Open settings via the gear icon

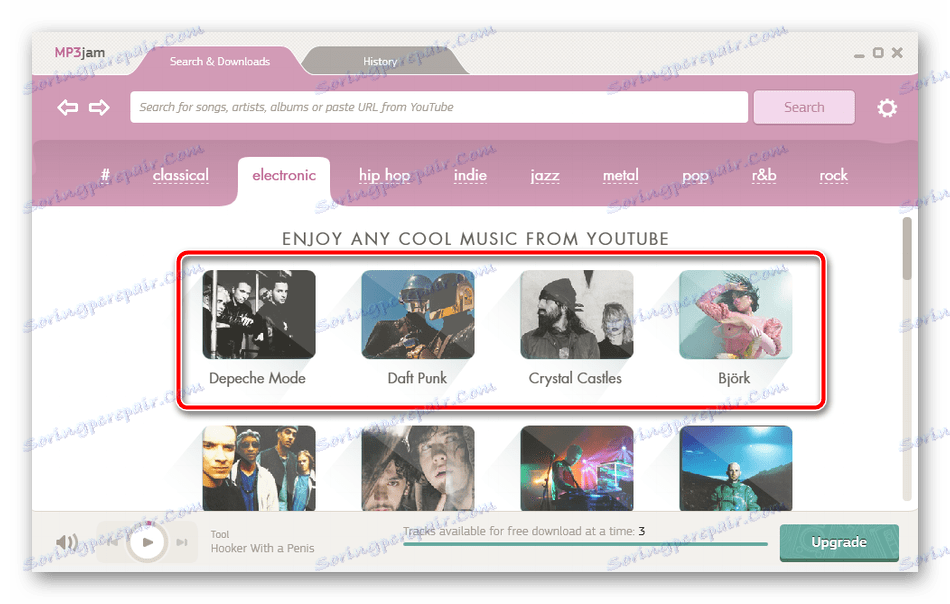tap(887, 108)
